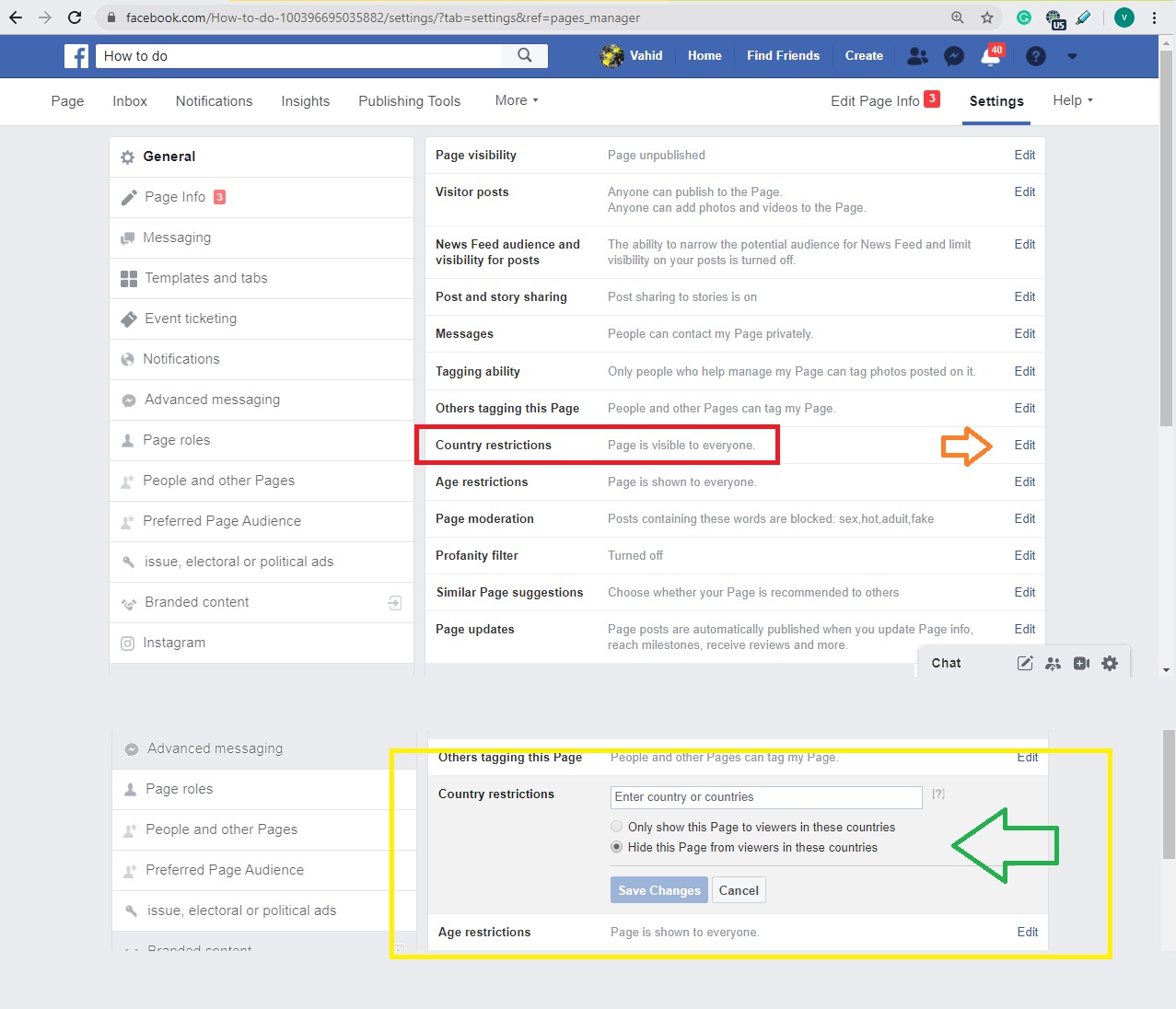This screenshot has width=1176, height=1009.
Task: Open the account dropdown arrow in Facebook bar
Action: (1072, 56)
